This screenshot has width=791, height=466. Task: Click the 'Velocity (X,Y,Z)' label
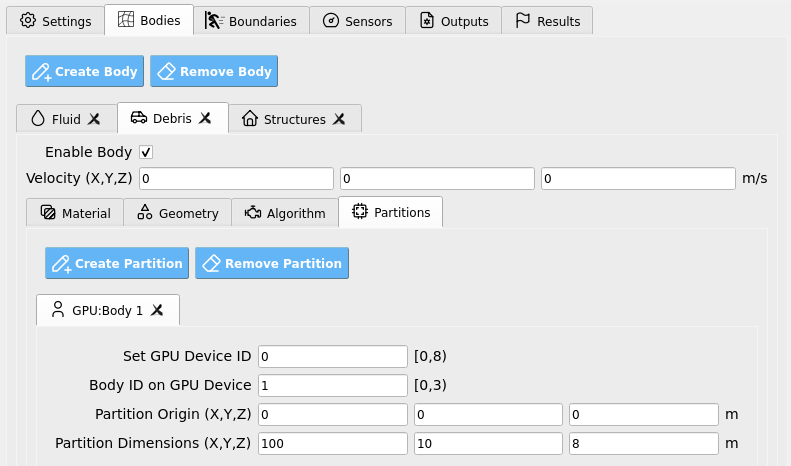click(79, 178)
